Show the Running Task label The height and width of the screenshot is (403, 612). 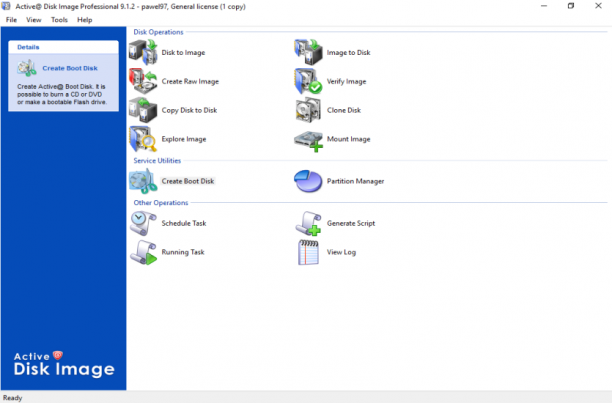(183, 252)
